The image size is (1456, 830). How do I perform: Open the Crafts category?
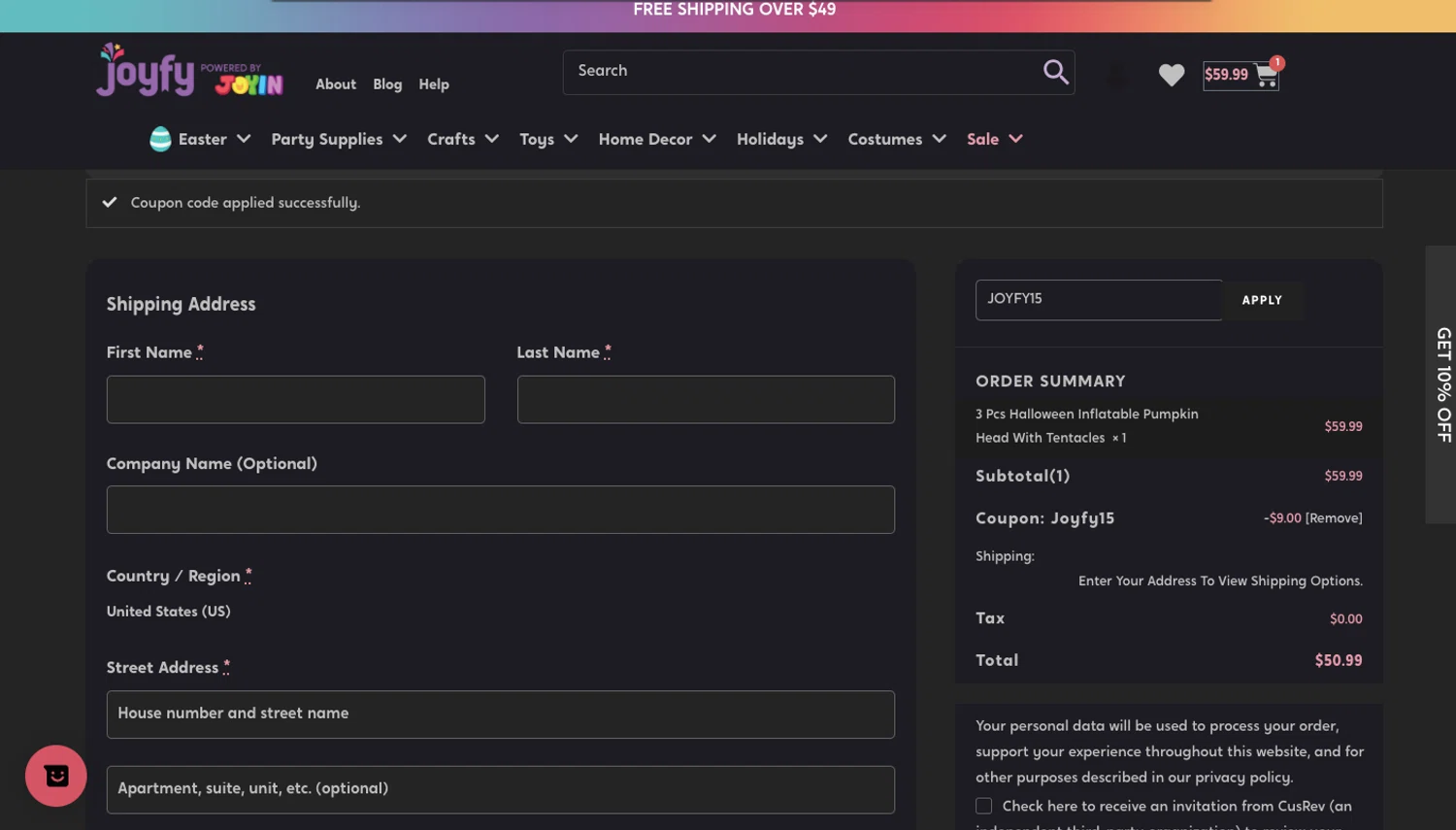[x=451, y=139]
